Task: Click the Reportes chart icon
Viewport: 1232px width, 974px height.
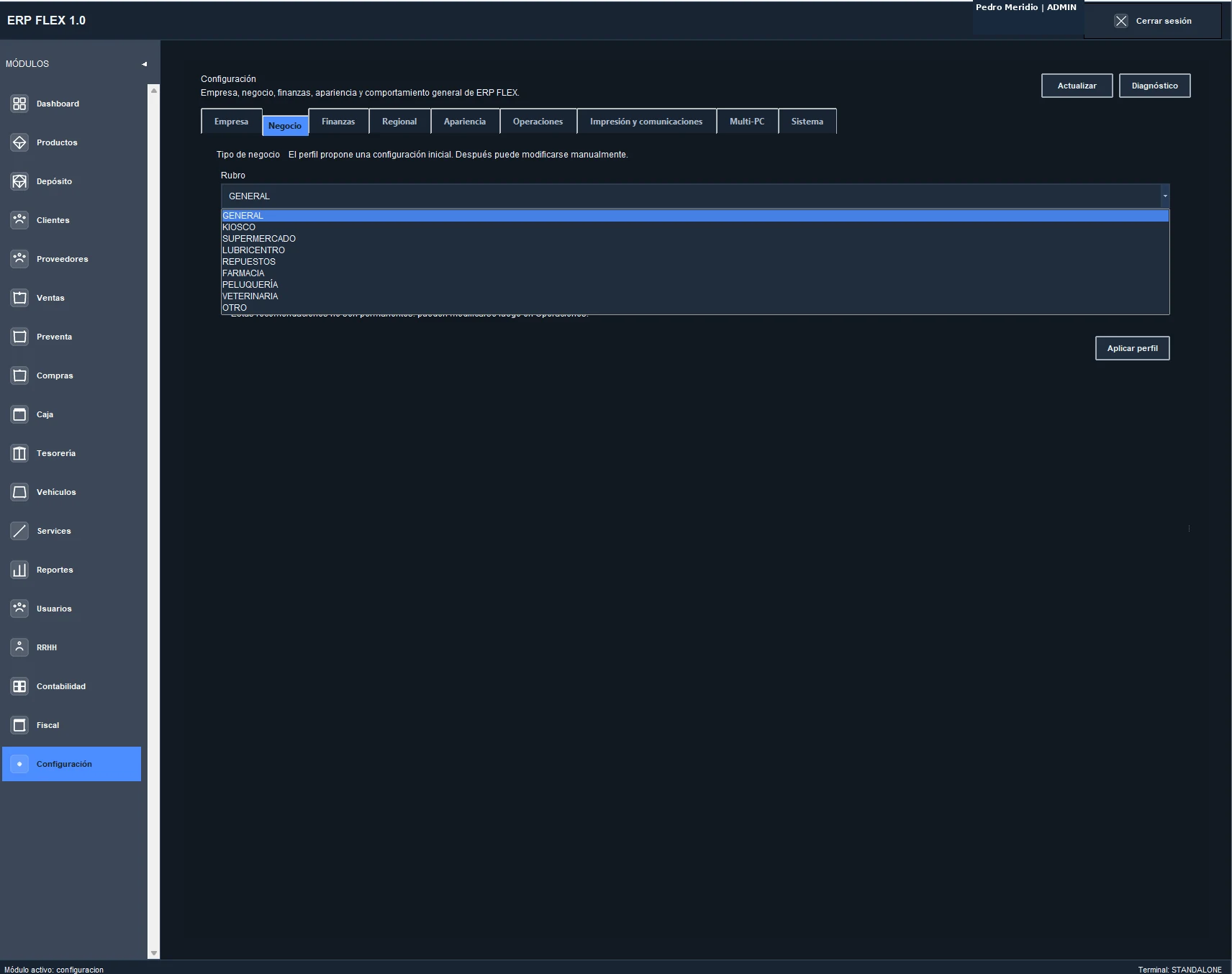Action: point(19,570)
